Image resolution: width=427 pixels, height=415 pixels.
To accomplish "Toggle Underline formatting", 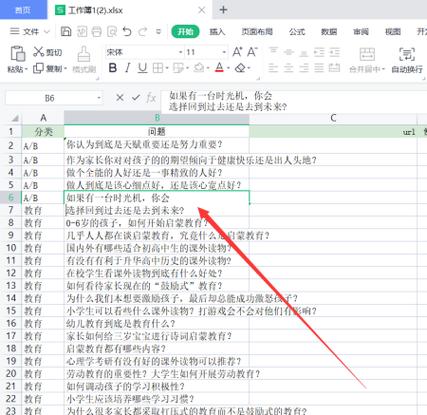I will click(142, 68).
